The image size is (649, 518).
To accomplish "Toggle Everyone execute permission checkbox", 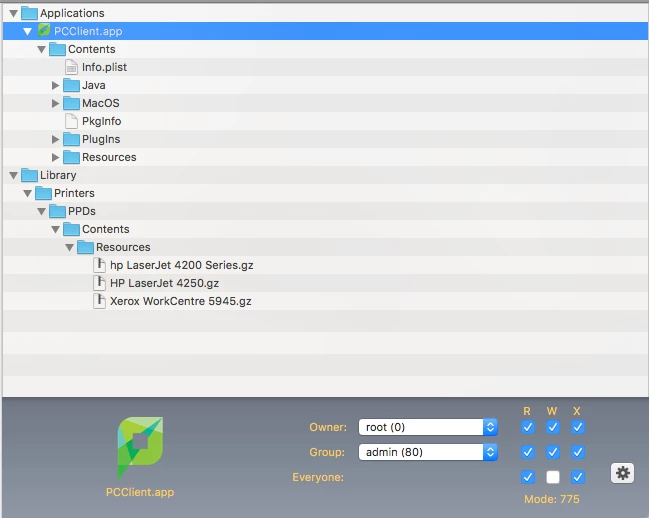I will pyautogui.click(x=578, y=477).
